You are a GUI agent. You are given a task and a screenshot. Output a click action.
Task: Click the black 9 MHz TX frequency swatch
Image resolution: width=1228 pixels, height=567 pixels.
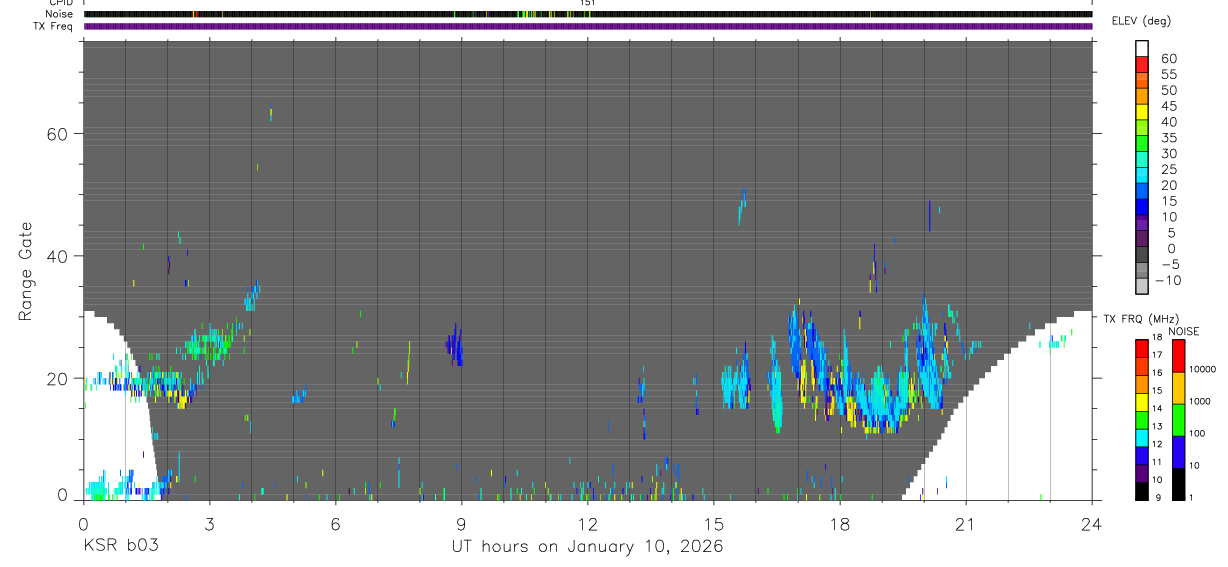(1142, 491)
